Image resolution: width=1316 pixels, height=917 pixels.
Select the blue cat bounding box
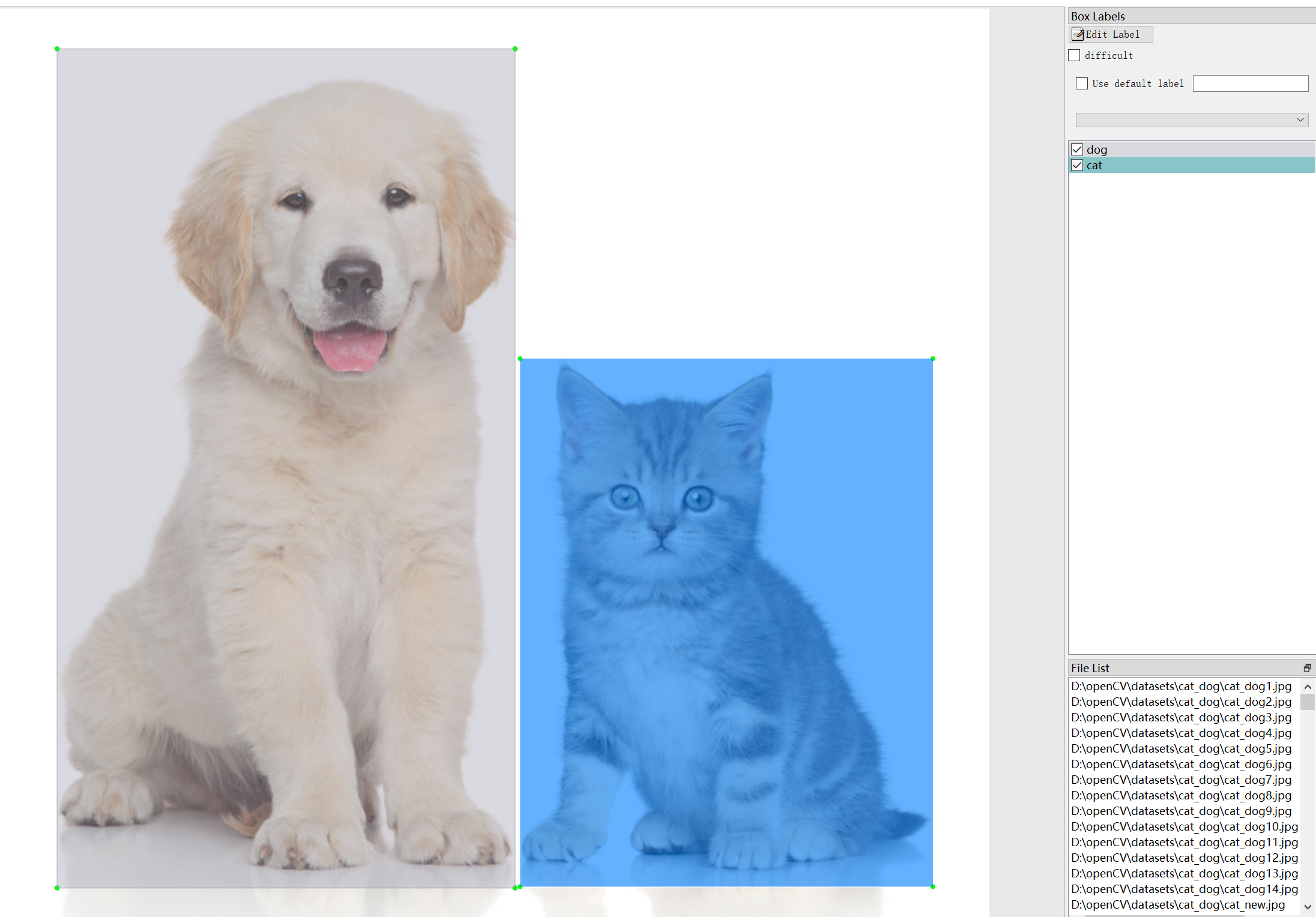point(726,622)
